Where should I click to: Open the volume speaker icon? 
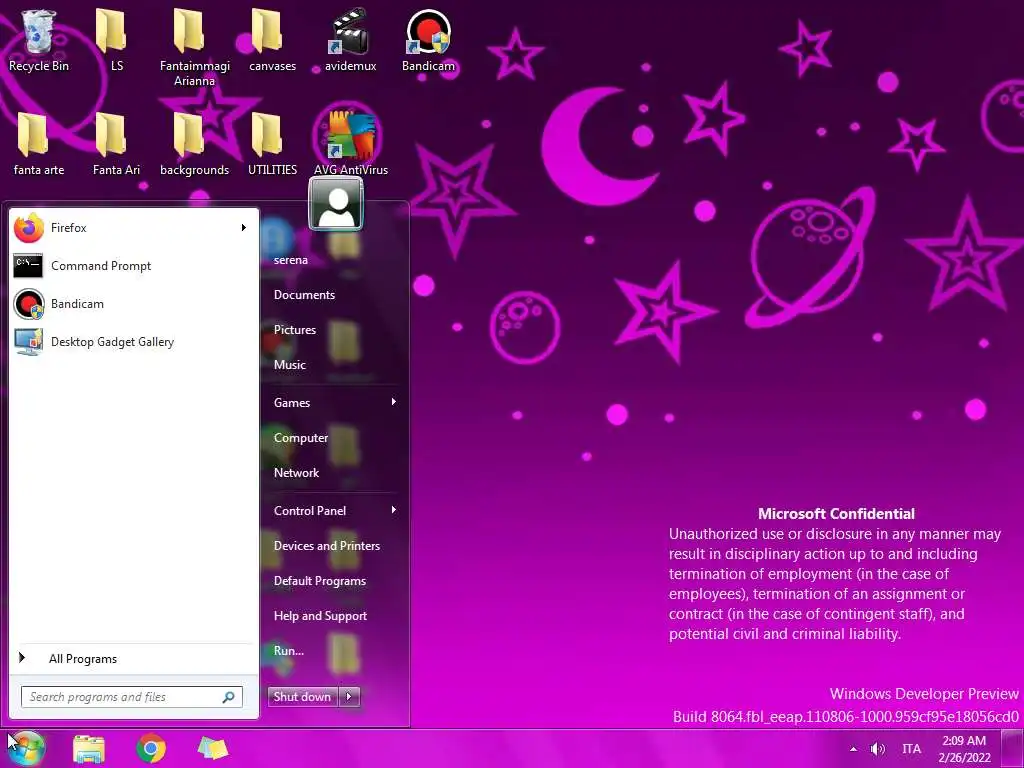(x=878, y=749)
